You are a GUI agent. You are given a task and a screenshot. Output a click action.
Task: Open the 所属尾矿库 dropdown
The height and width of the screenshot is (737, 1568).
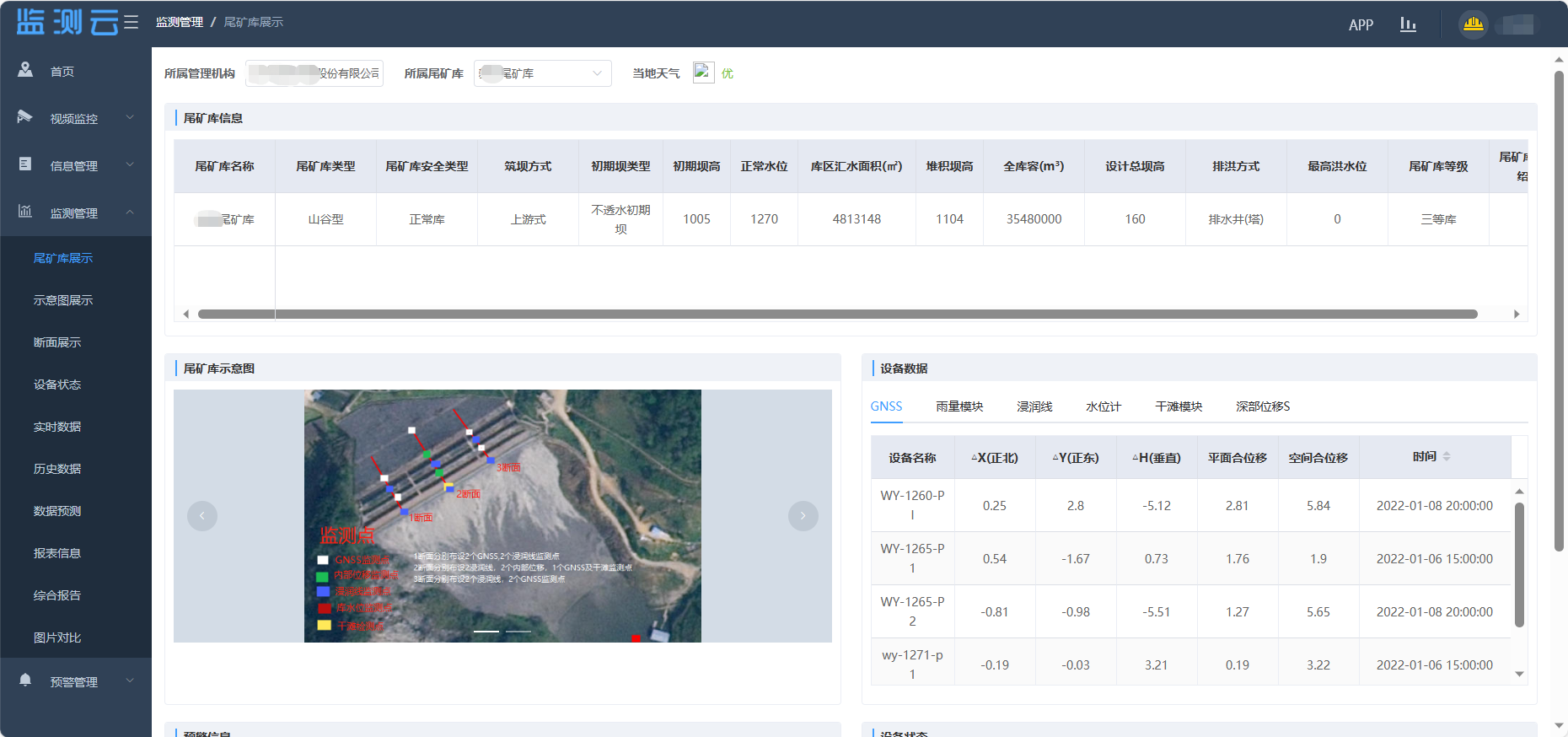click(542, 73)
